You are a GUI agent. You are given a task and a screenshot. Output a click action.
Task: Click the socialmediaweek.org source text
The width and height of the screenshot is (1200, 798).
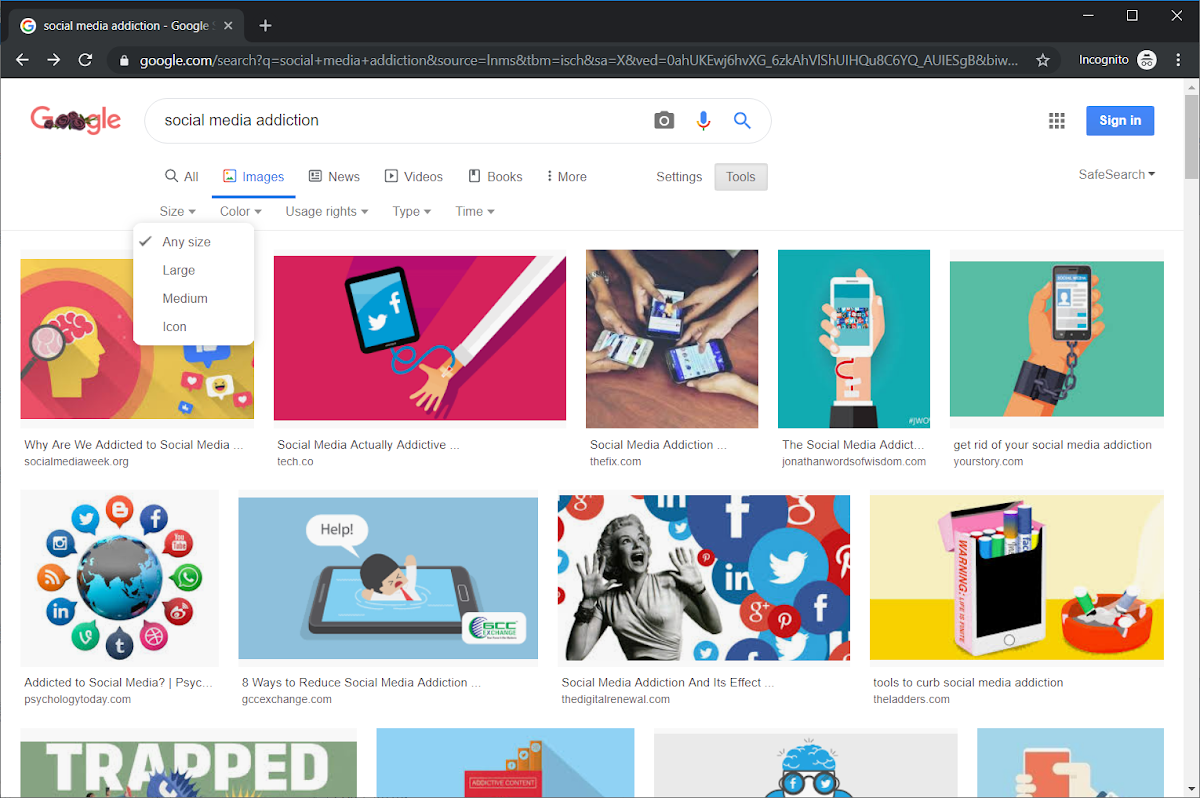pos(76,462)
